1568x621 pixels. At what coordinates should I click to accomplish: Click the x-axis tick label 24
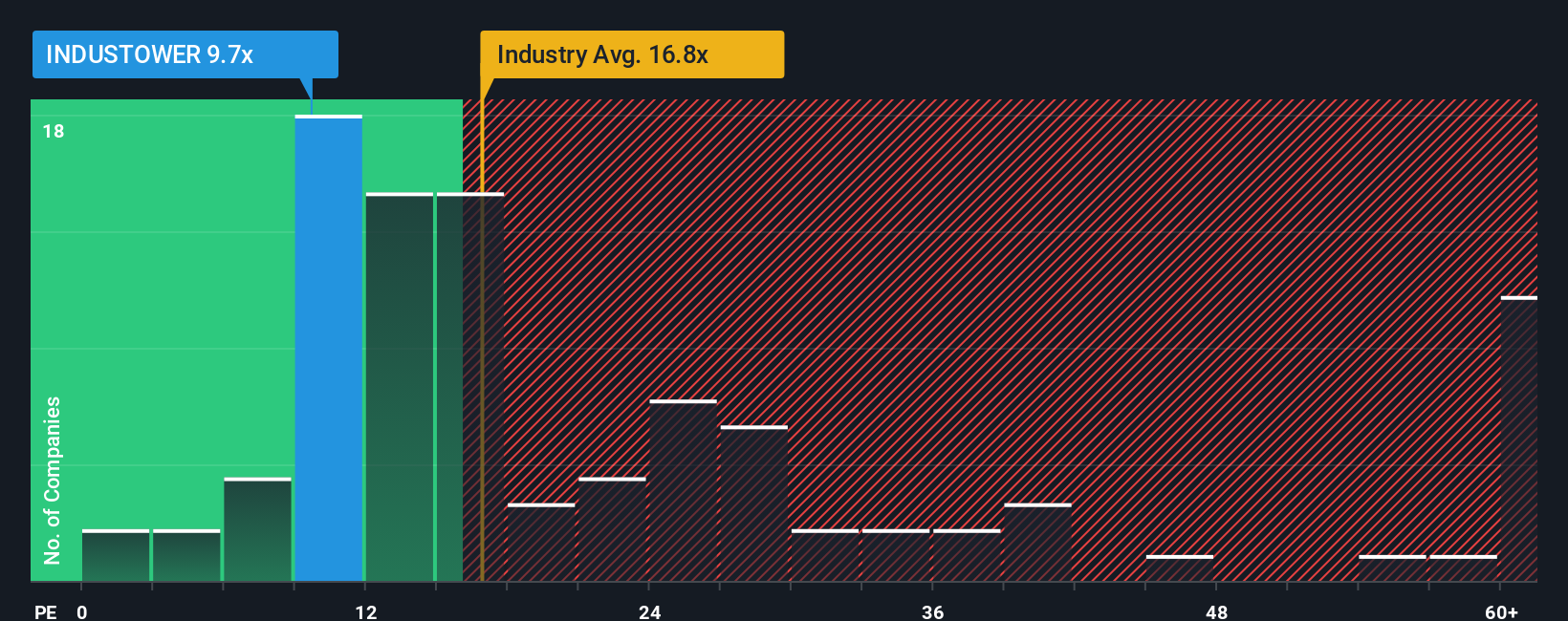(650, 611)
